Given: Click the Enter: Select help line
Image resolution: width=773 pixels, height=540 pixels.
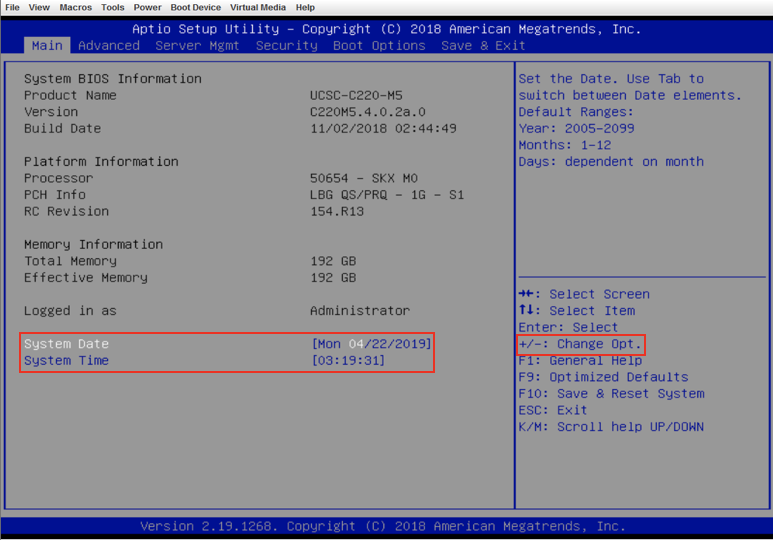Looking at the screenshot, I should [568, 327].
